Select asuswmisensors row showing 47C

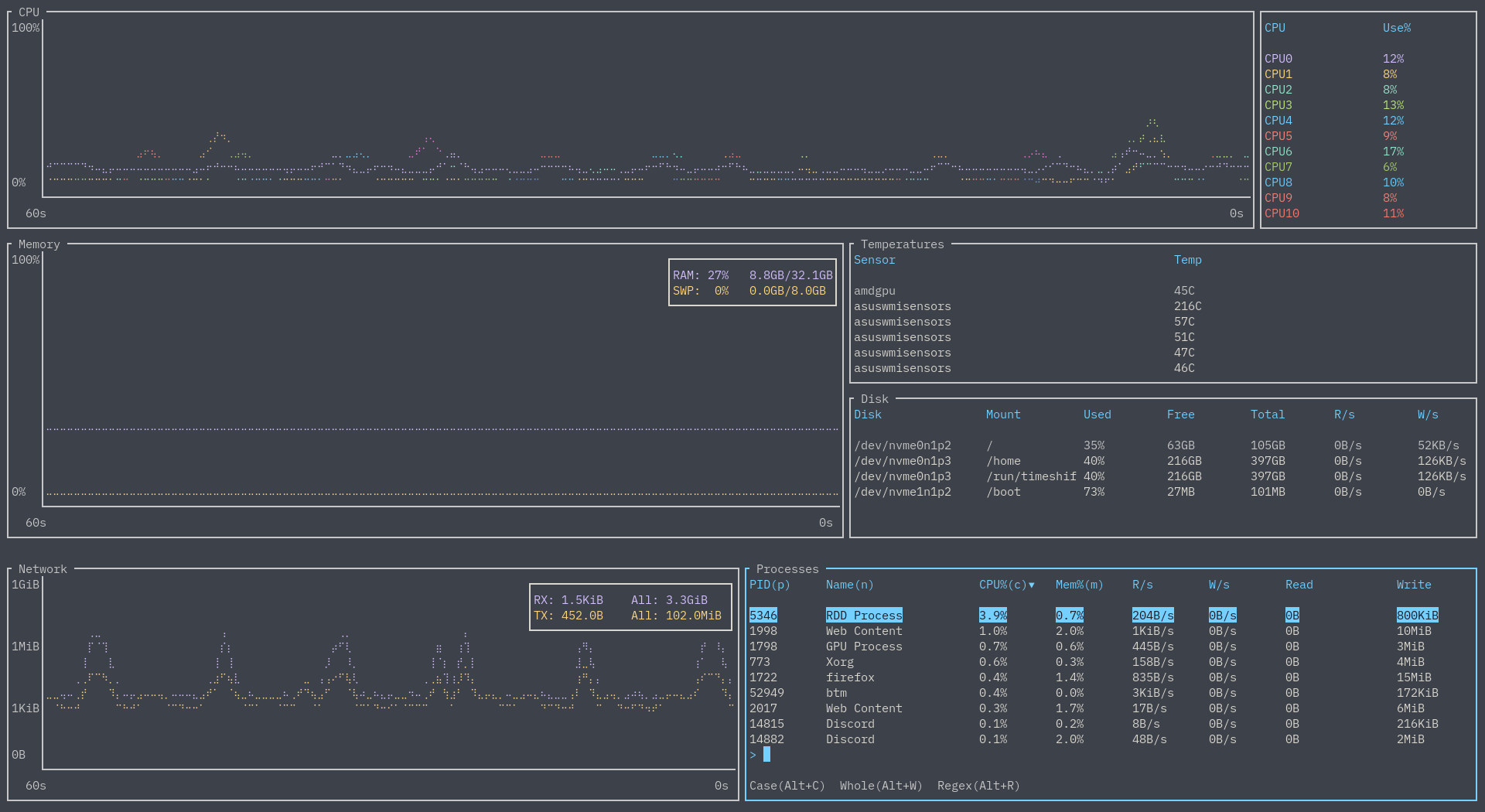[1162, 353]
